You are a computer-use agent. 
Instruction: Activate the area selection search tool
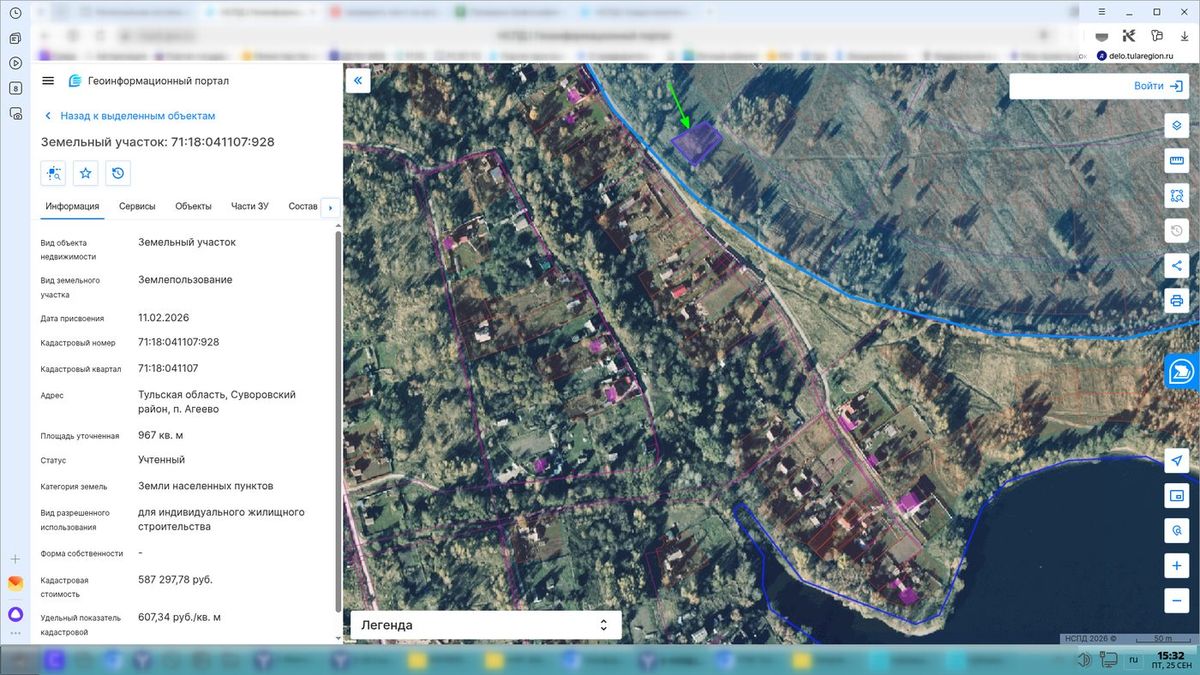click(x=1177, y=196)
